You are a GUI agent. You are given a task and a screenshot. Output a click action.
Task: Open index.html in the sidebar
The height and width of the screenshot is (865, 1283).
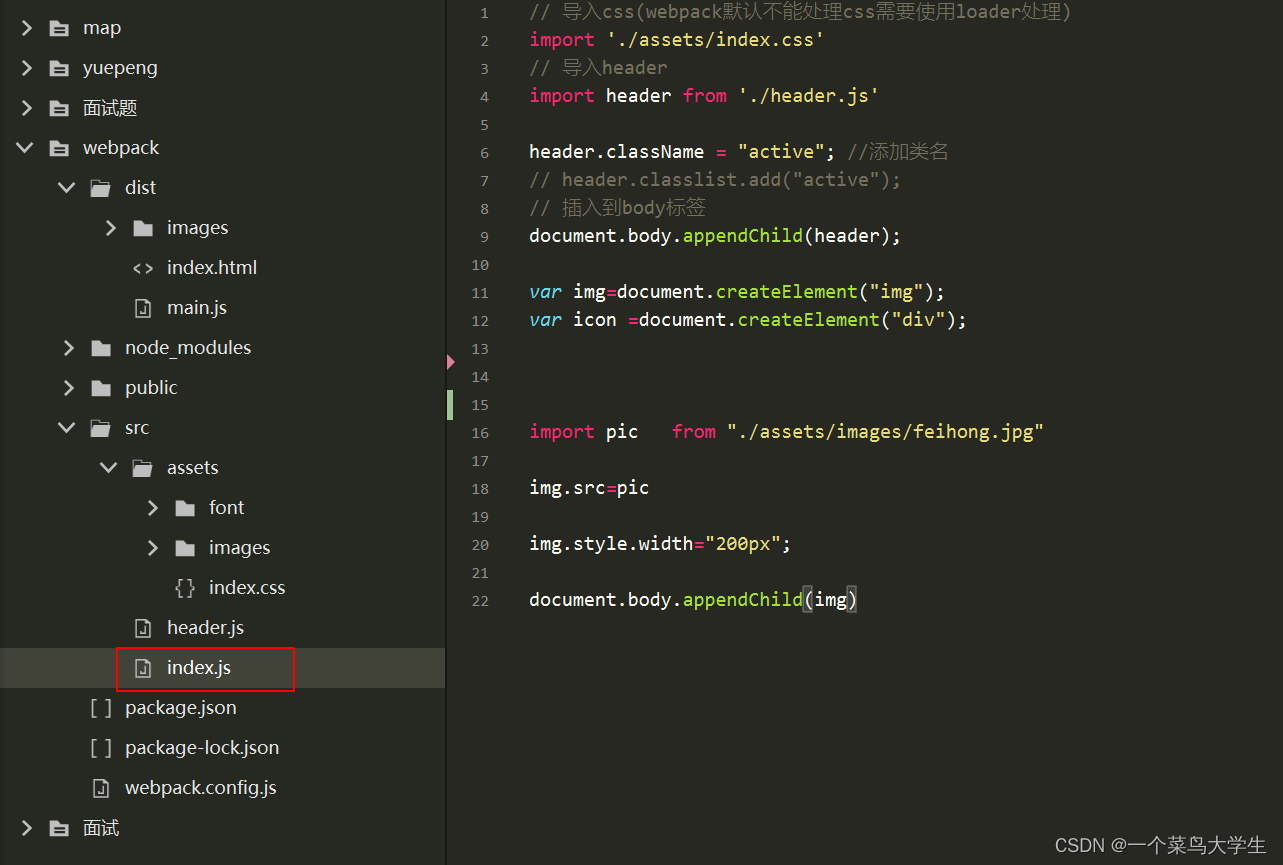point(212,268)
